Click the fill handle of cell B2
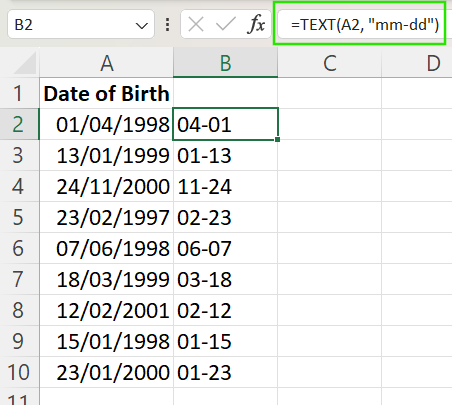452x405 pixels. [x=277, y=139]
